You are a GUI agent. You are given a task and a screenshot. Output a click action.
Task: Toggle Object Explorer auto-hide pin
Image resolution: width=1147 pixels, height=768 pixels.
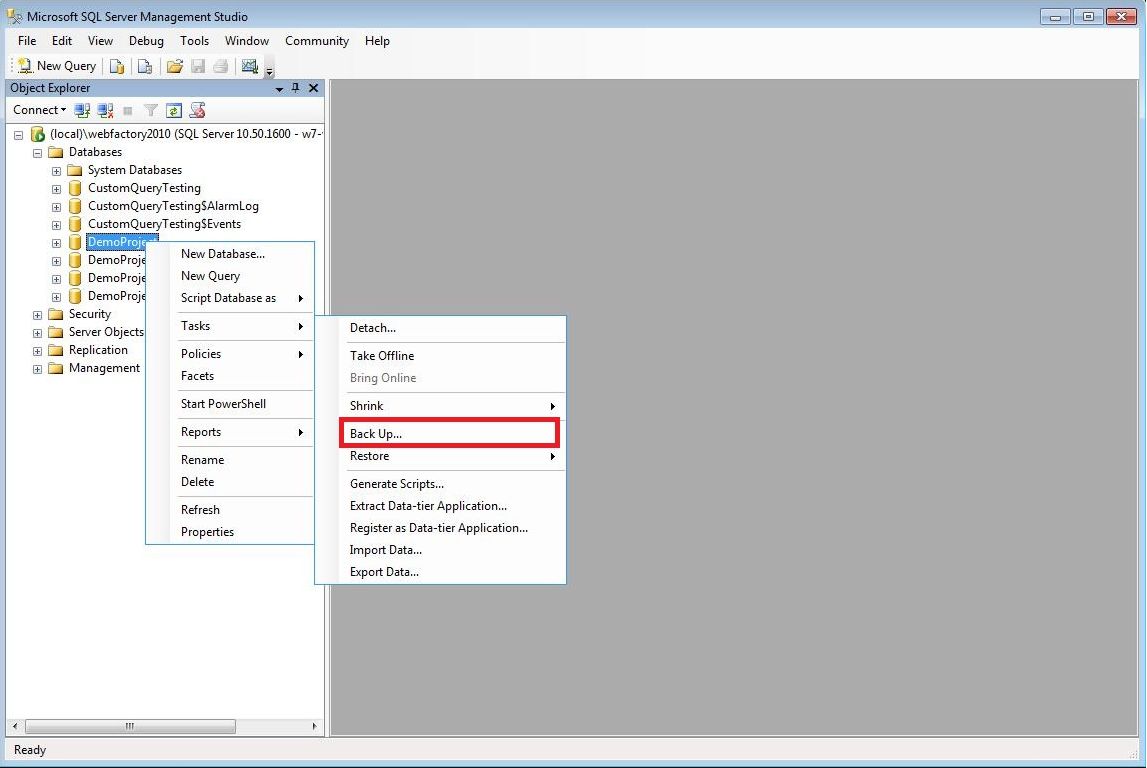(295, 88)
